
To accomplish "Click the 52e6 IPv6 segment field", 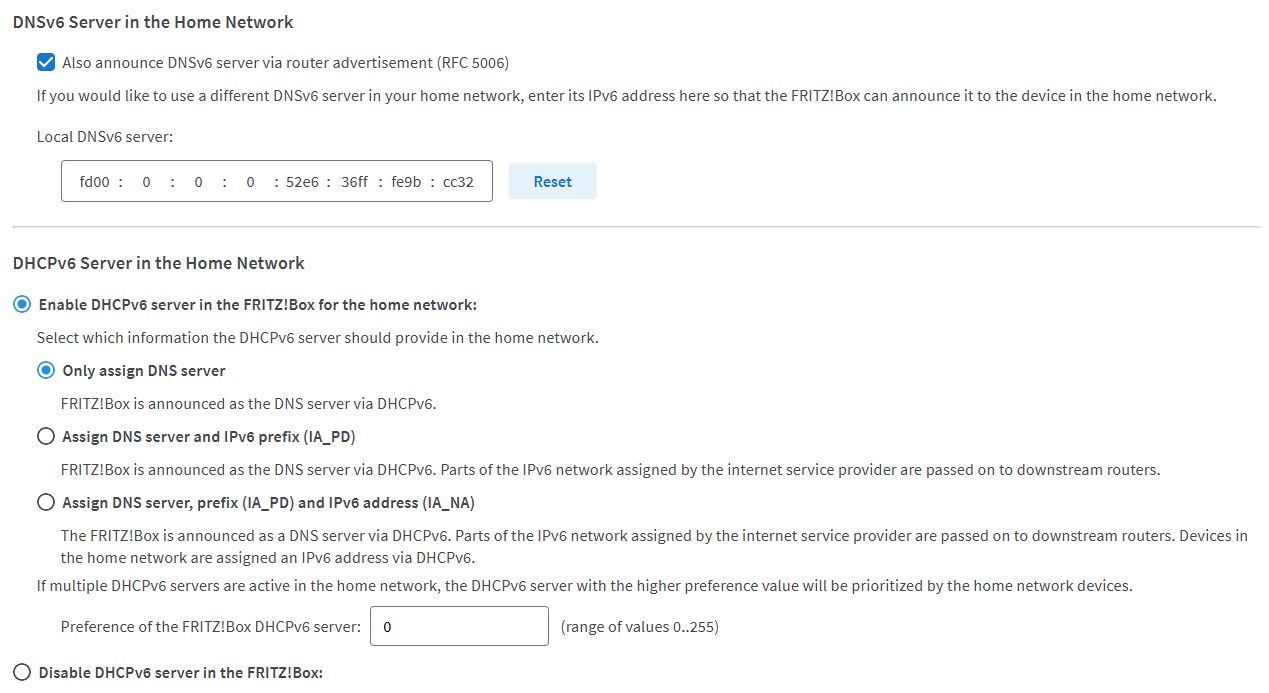I will [302, 182].
